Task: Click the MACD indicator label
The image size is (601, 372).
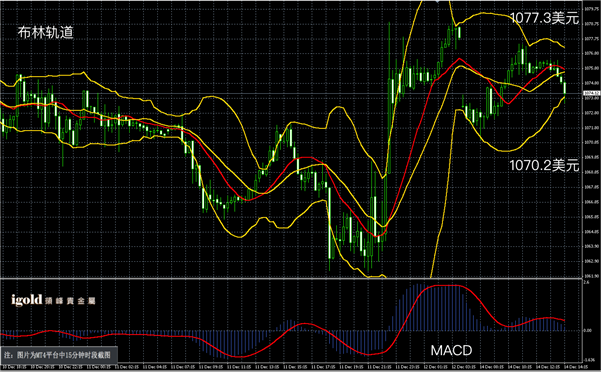Action: click(451, 350)
